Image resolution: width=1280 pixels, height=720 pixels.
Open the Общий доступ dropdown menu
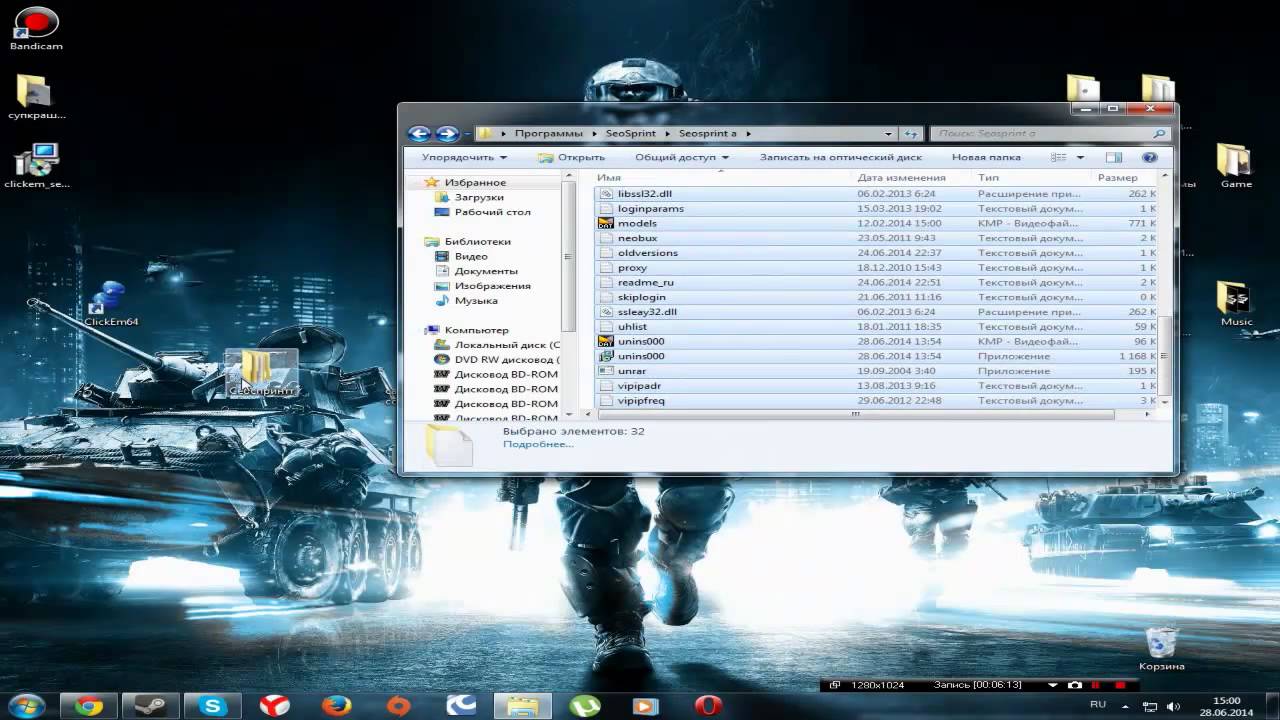click(682, 157)
